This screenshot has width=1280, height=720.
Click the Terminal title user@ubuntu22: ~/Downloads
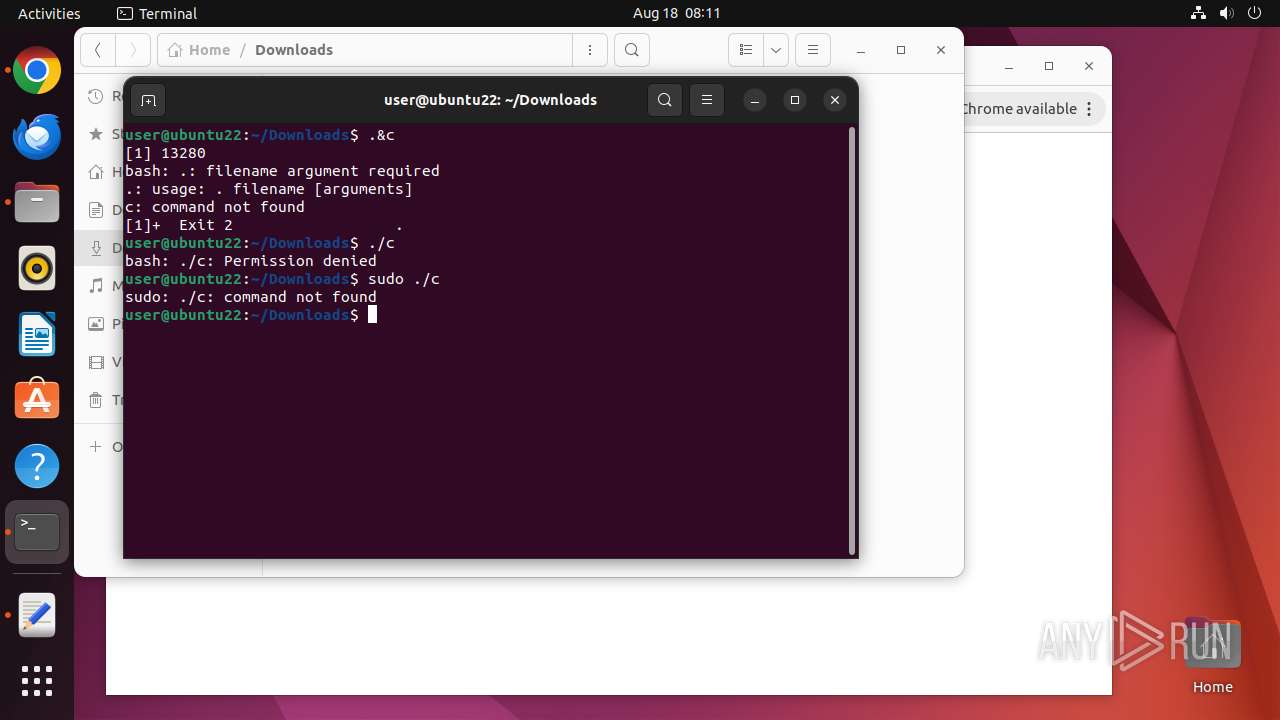(490, 100)
